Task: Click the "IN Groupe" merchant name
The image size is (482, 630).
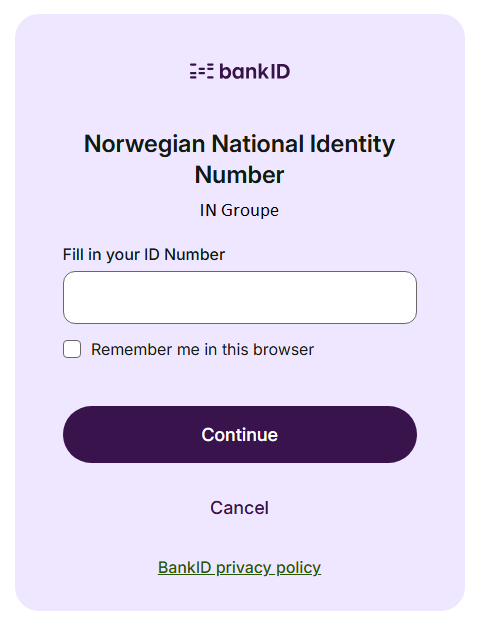Action: pos(239,210)
